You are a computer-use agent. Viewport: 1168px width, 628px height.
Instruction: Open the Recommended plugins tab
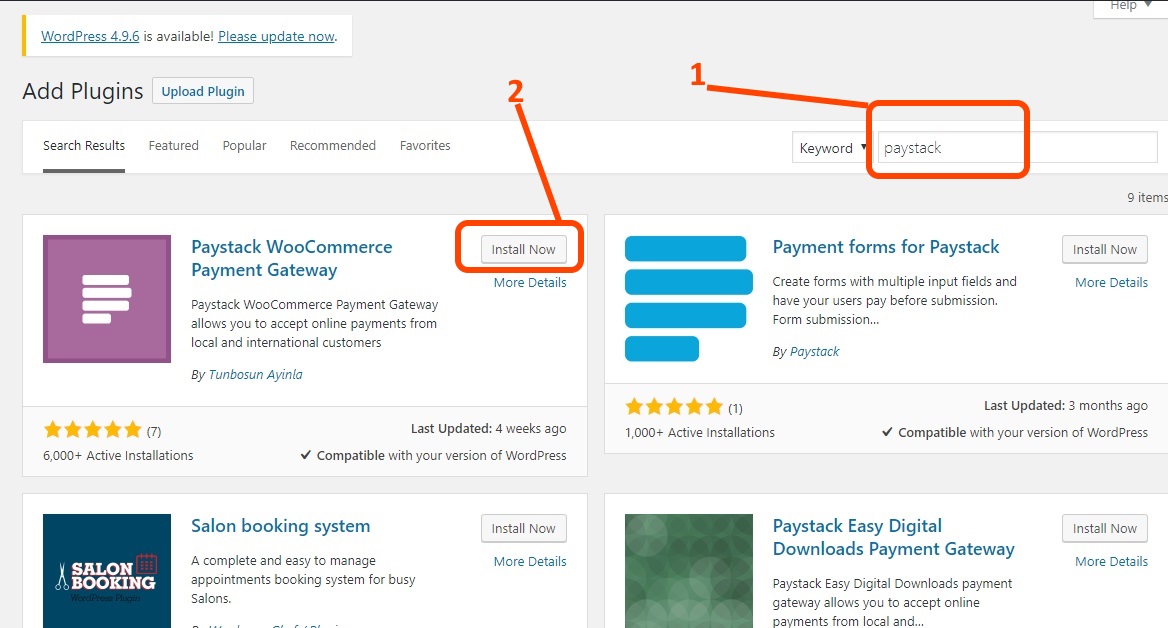point(332,145)
